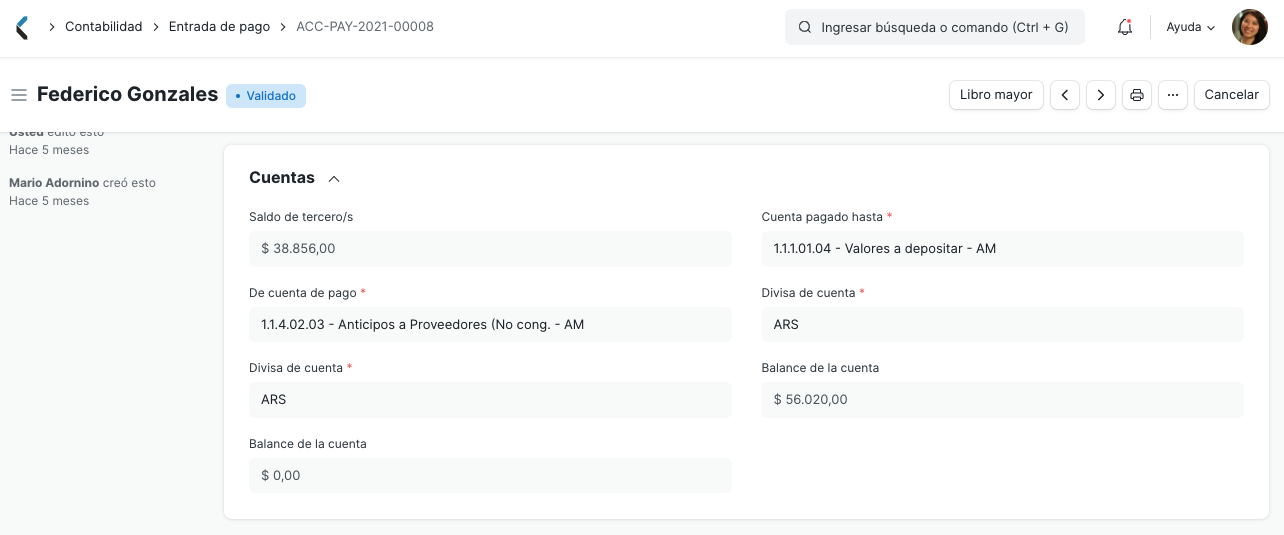Click 'Mario Adornino creó esto' entry
This screenshot has height=535, width=1284.
pyautogui.click(x=82, y=183)
